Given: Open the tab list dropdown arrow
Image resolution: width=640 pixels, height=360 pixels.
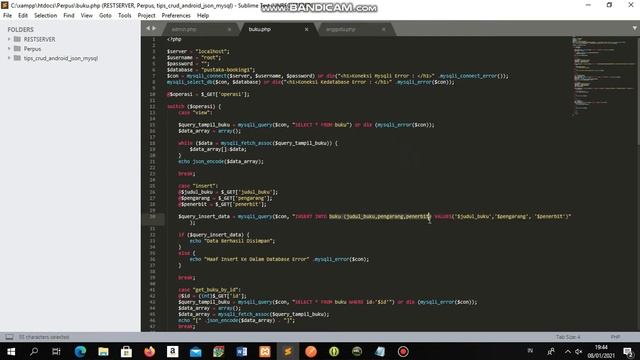Looking at the screenshot, I should (x=634, y=28).
